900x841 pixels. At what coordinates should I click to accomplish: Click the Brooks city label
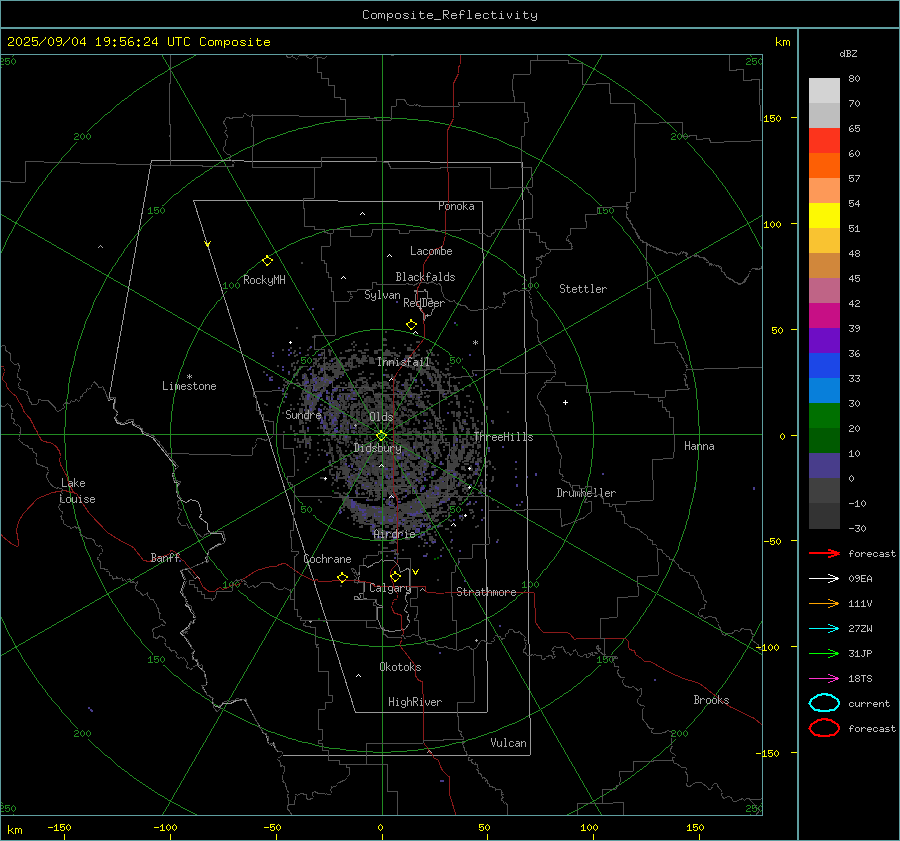tap(711, 700)
